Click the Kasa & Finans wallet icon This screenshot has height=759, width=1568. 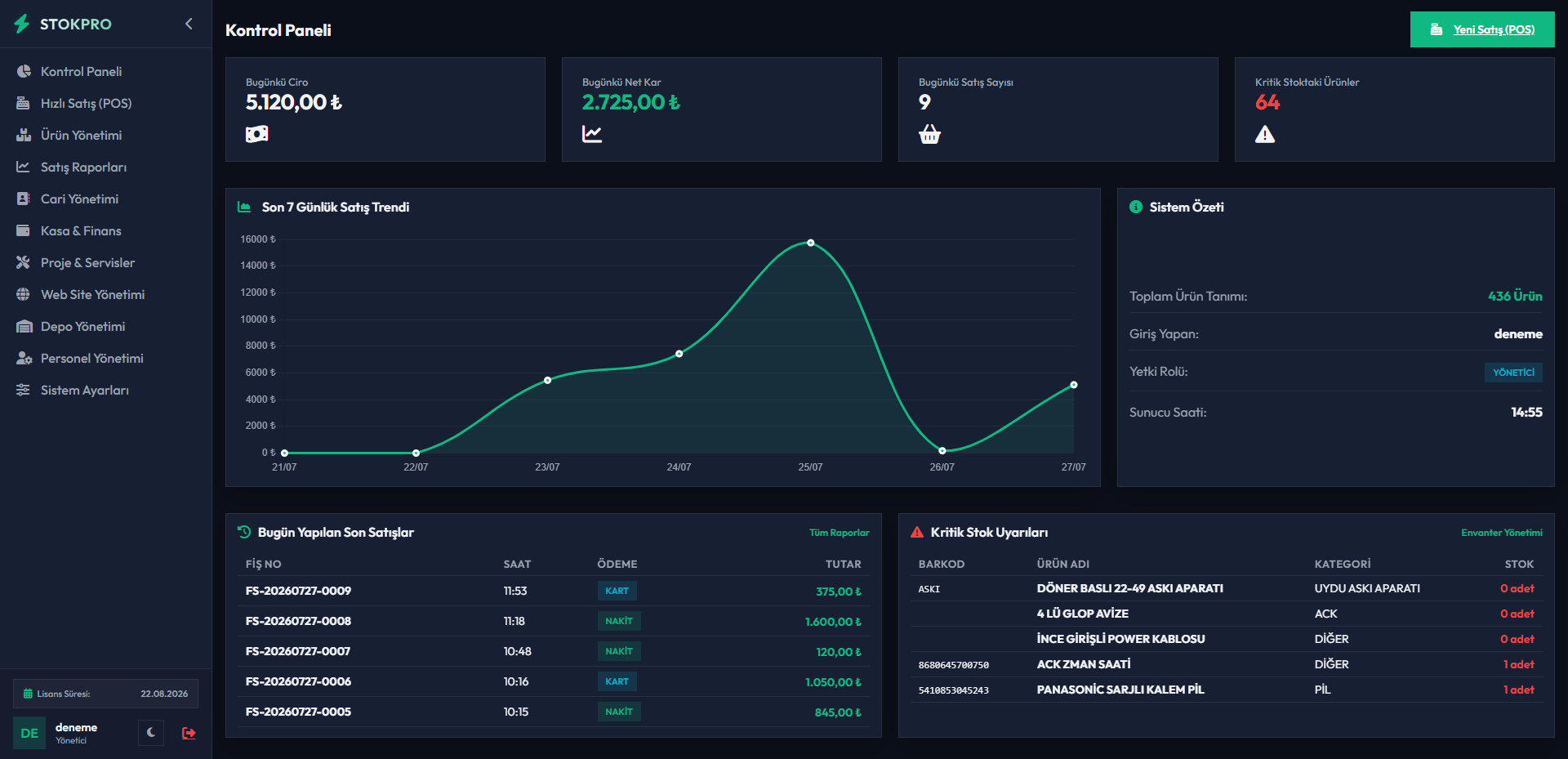pos(23,230)
